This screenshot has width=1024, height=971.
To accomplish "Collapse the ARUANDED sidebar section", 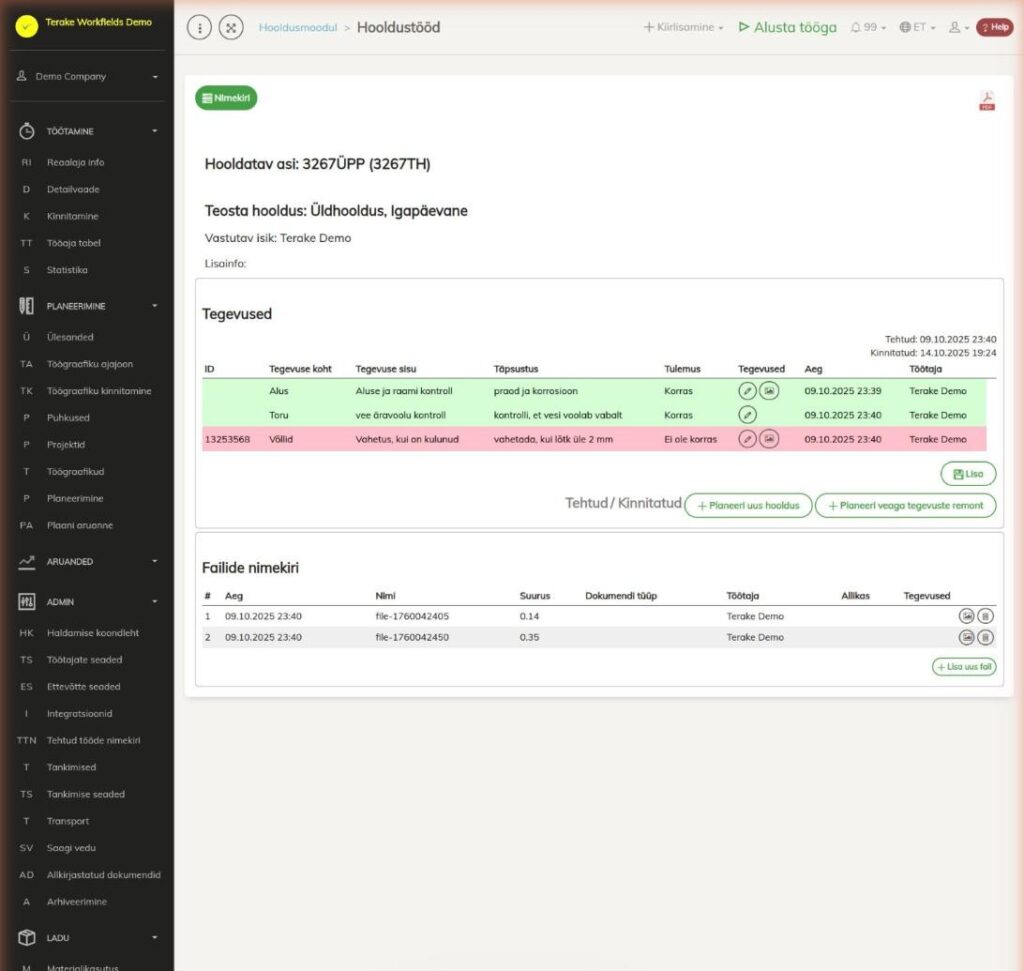I will click(x=87, y=562).
